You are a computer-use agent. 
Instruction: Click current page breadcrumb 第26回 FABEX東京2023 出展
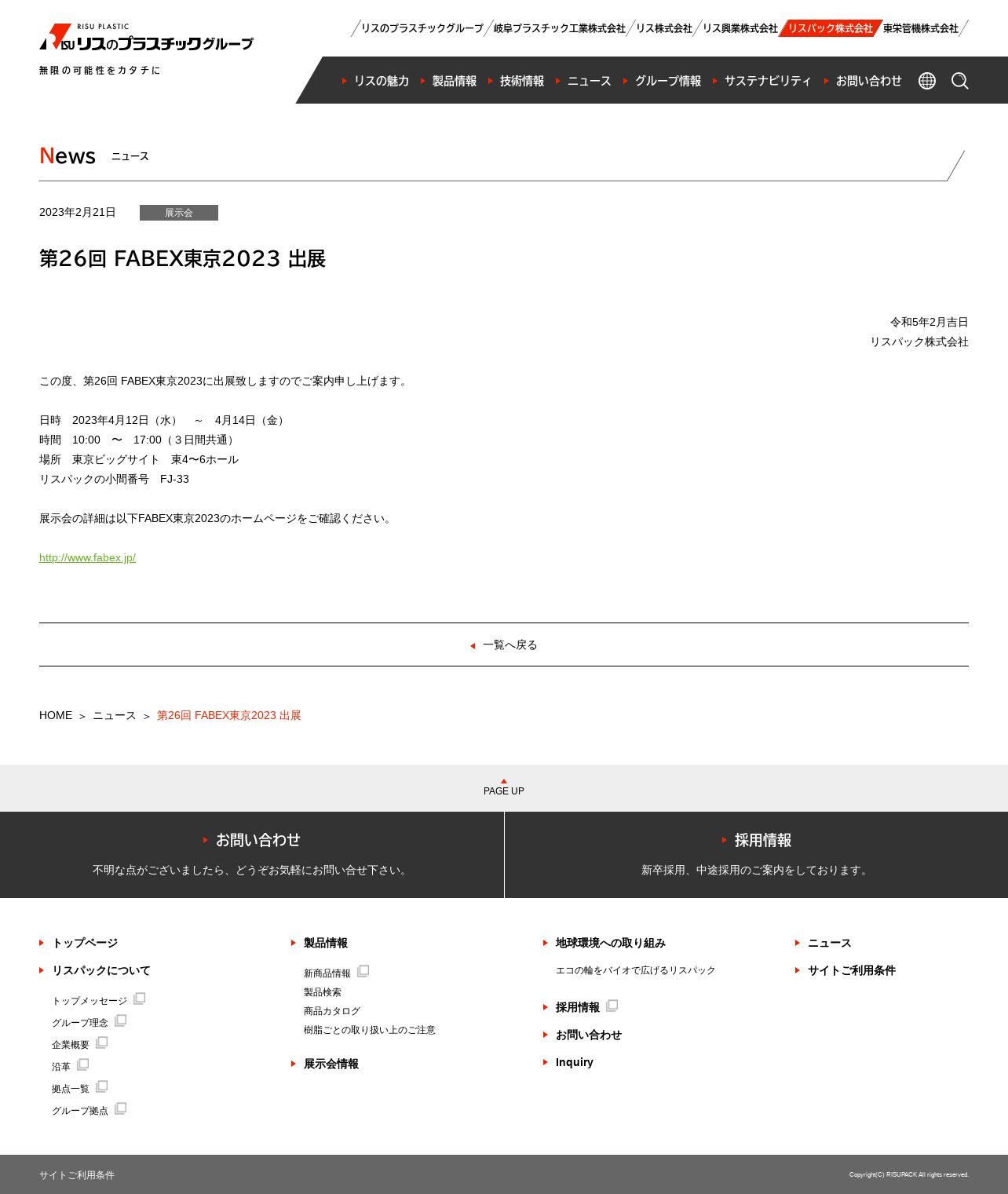point(229,715)
